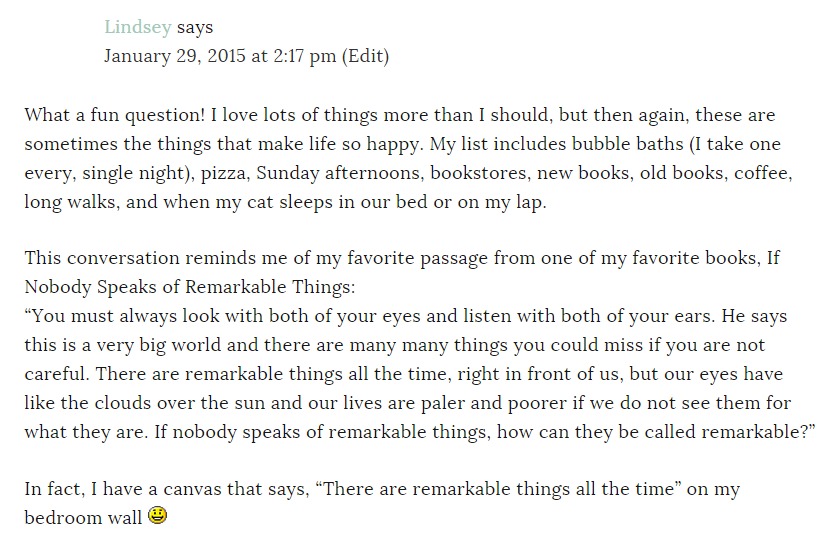Viewport: 825px width, 553px height.
Task: Click the phrase "What a fun question!"
Action: (x=115, y=115)
